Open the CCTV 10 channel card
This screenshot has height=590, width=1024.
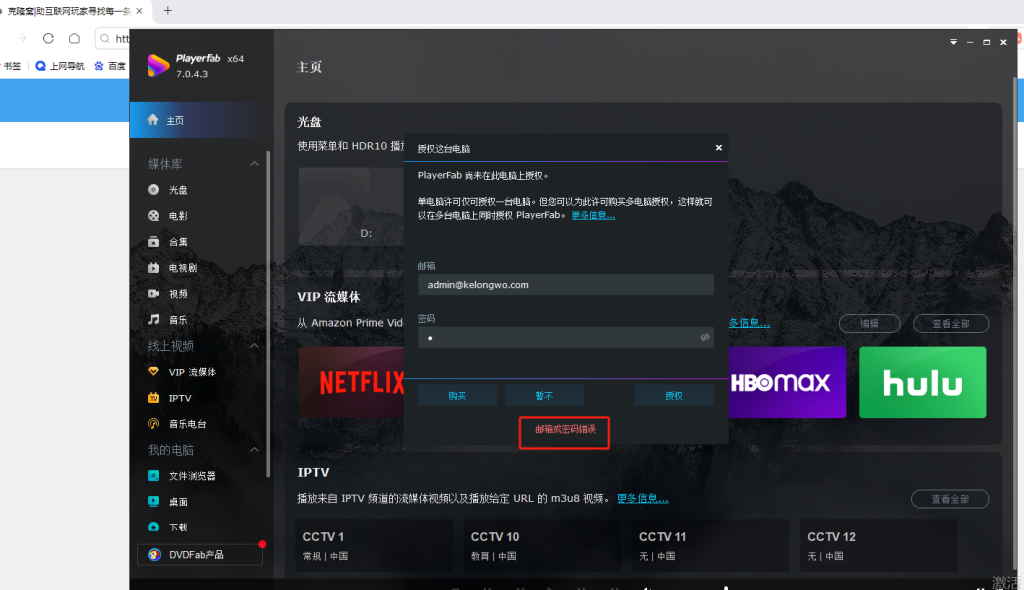click(x=542, y=546)
